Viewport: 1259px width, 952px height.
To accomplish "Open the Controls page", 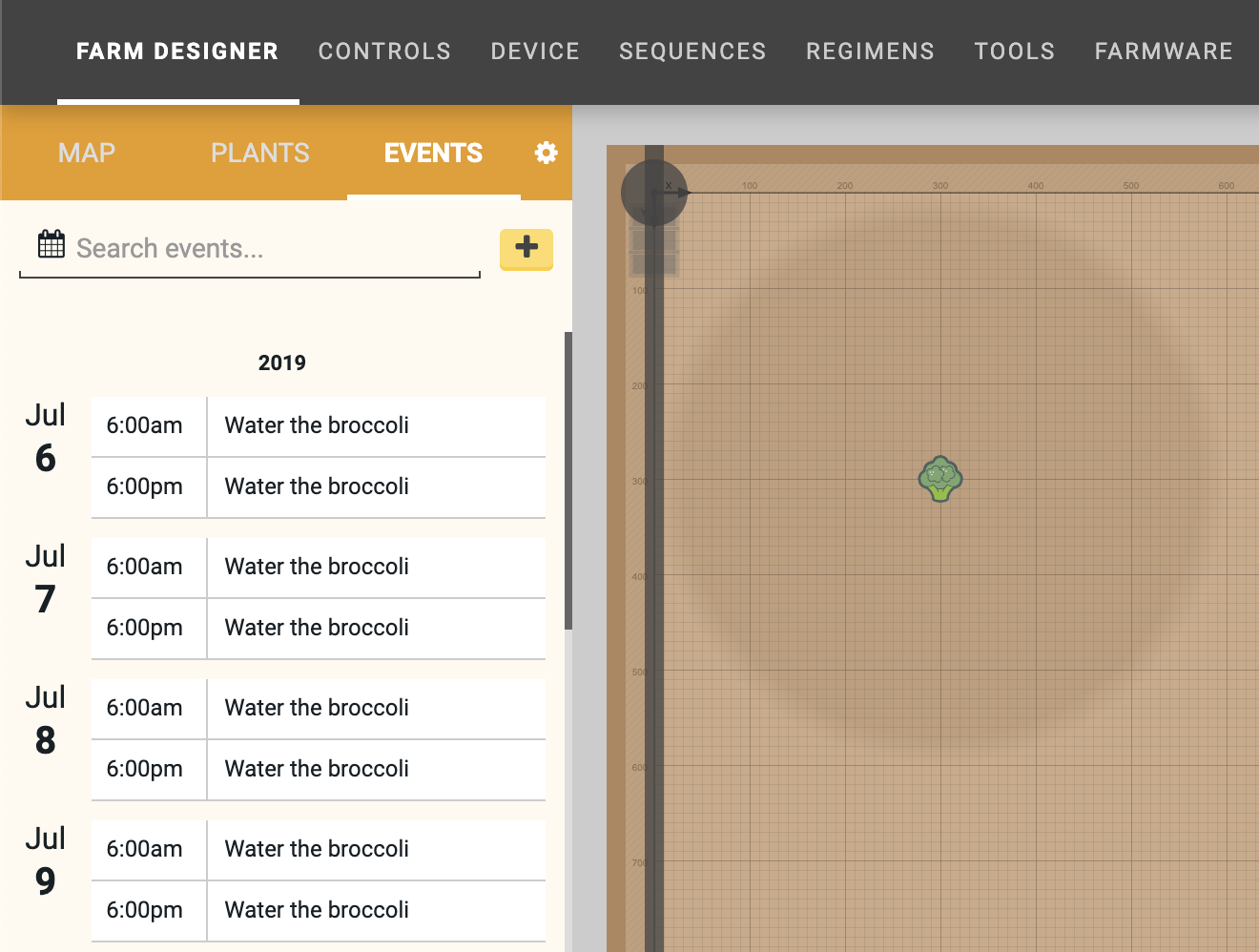I will tap(384, 52).
